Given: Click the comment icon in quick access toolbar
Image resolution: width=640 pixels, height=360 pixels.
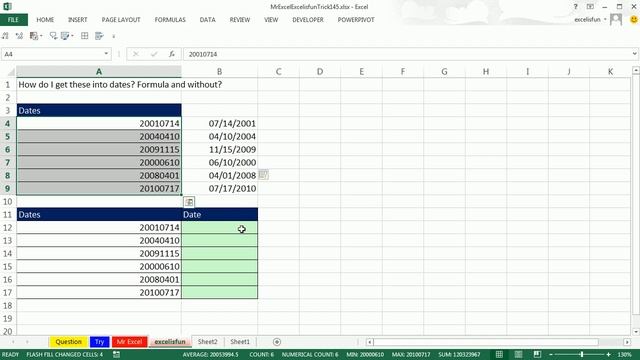Looking at the screenshot, I should [x=53, y=36].
